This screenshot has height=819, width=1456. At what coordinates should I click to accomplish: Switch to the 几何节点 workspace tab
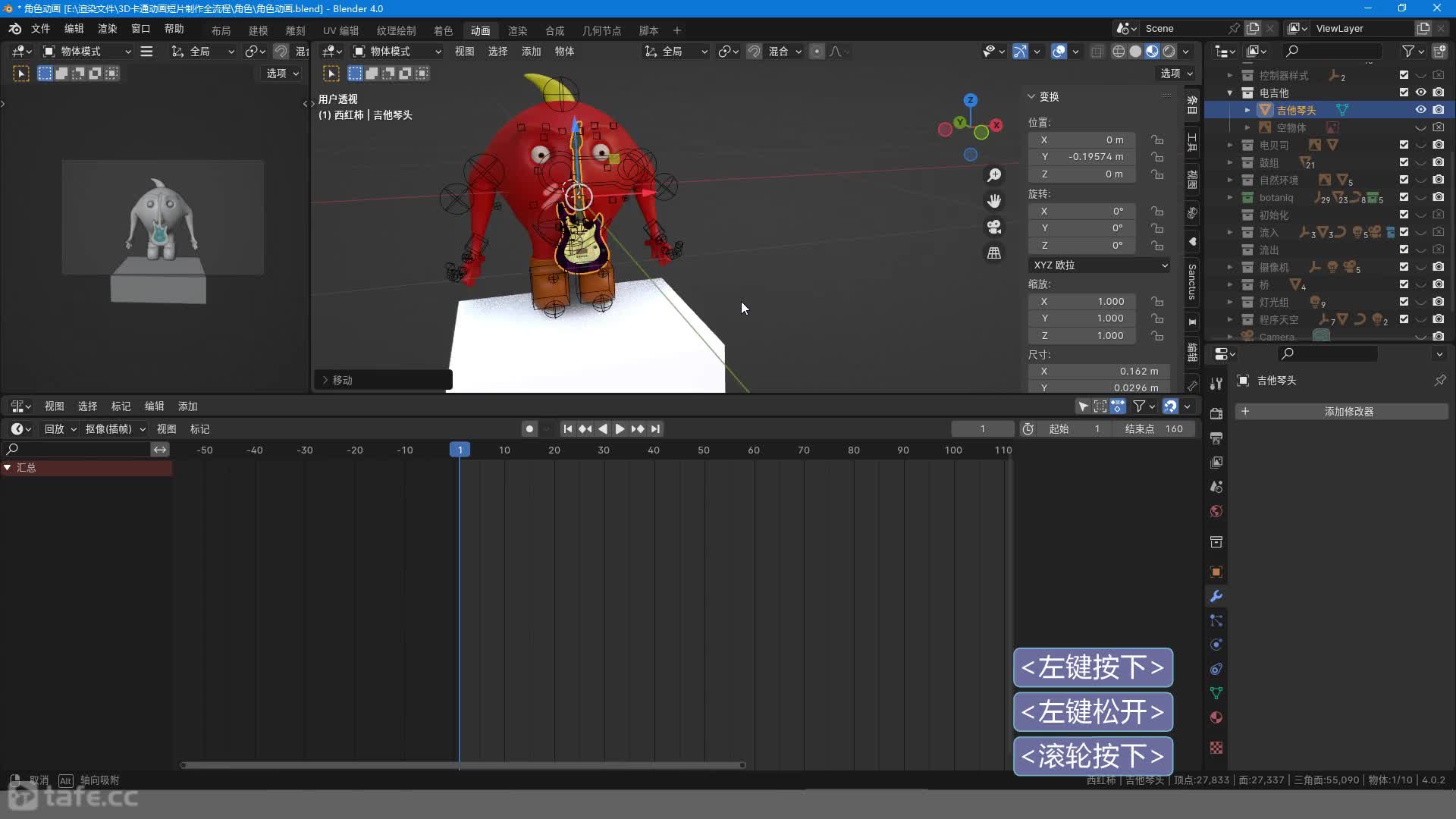click(601, 30)
